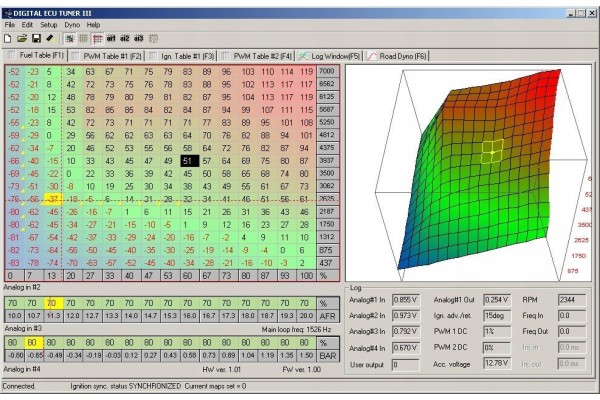Click the Connected. status bar text
600x400 pixels.
(19, 386)
